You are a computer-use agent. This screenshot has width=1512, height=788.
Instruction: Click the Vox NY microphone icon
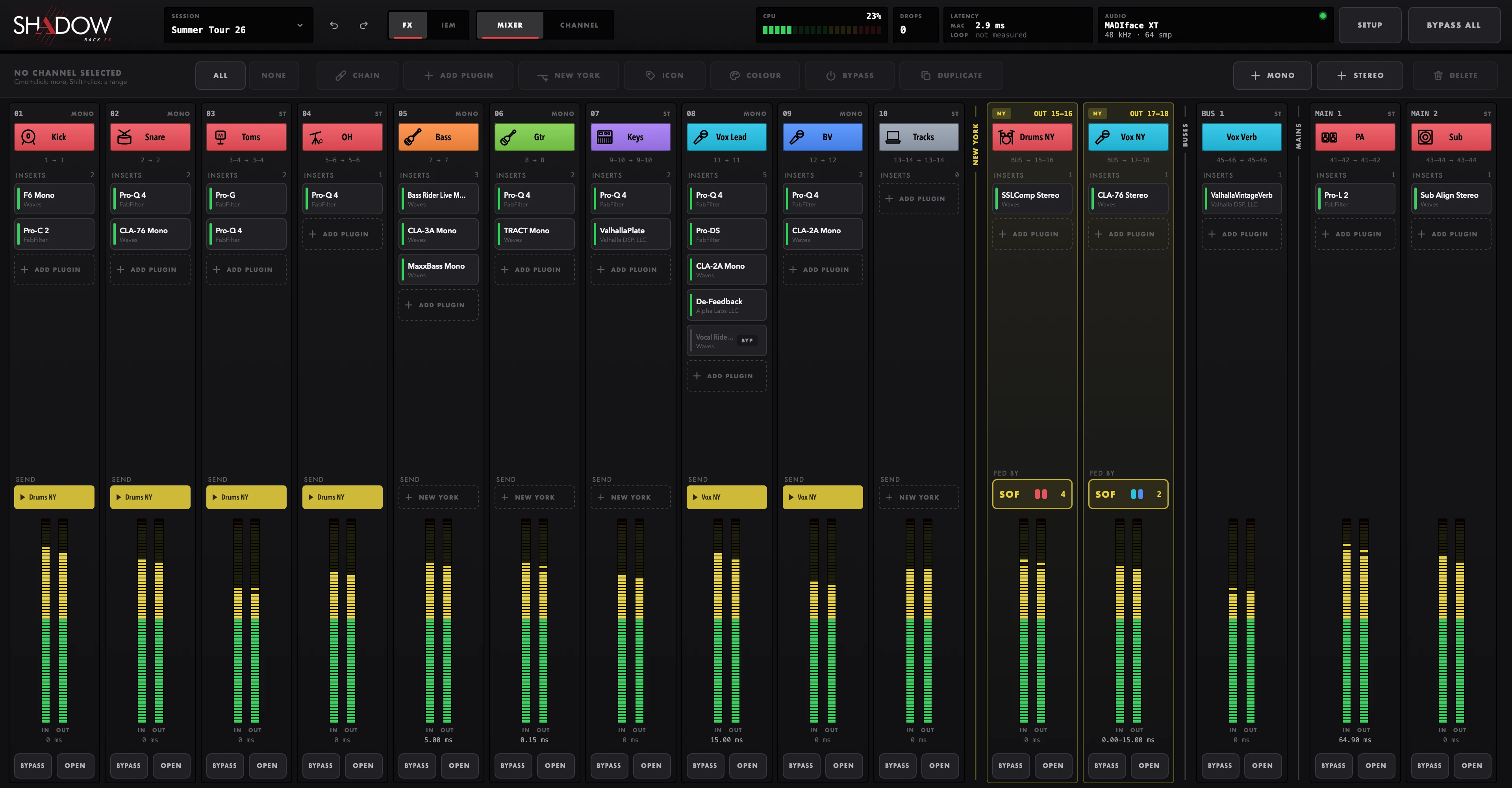1102,137
